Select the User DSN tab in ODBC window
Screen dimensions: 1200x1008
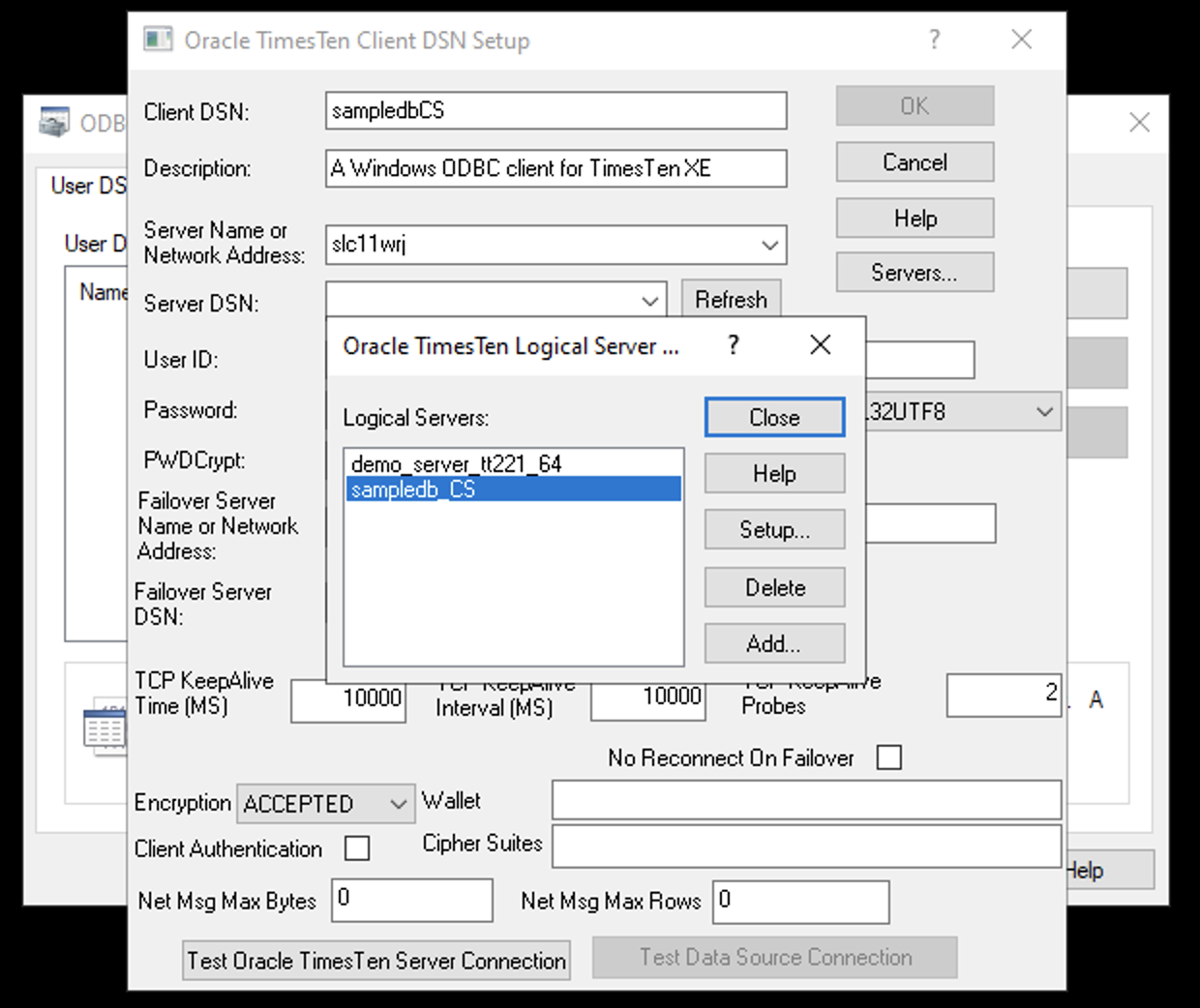(88, 186)
